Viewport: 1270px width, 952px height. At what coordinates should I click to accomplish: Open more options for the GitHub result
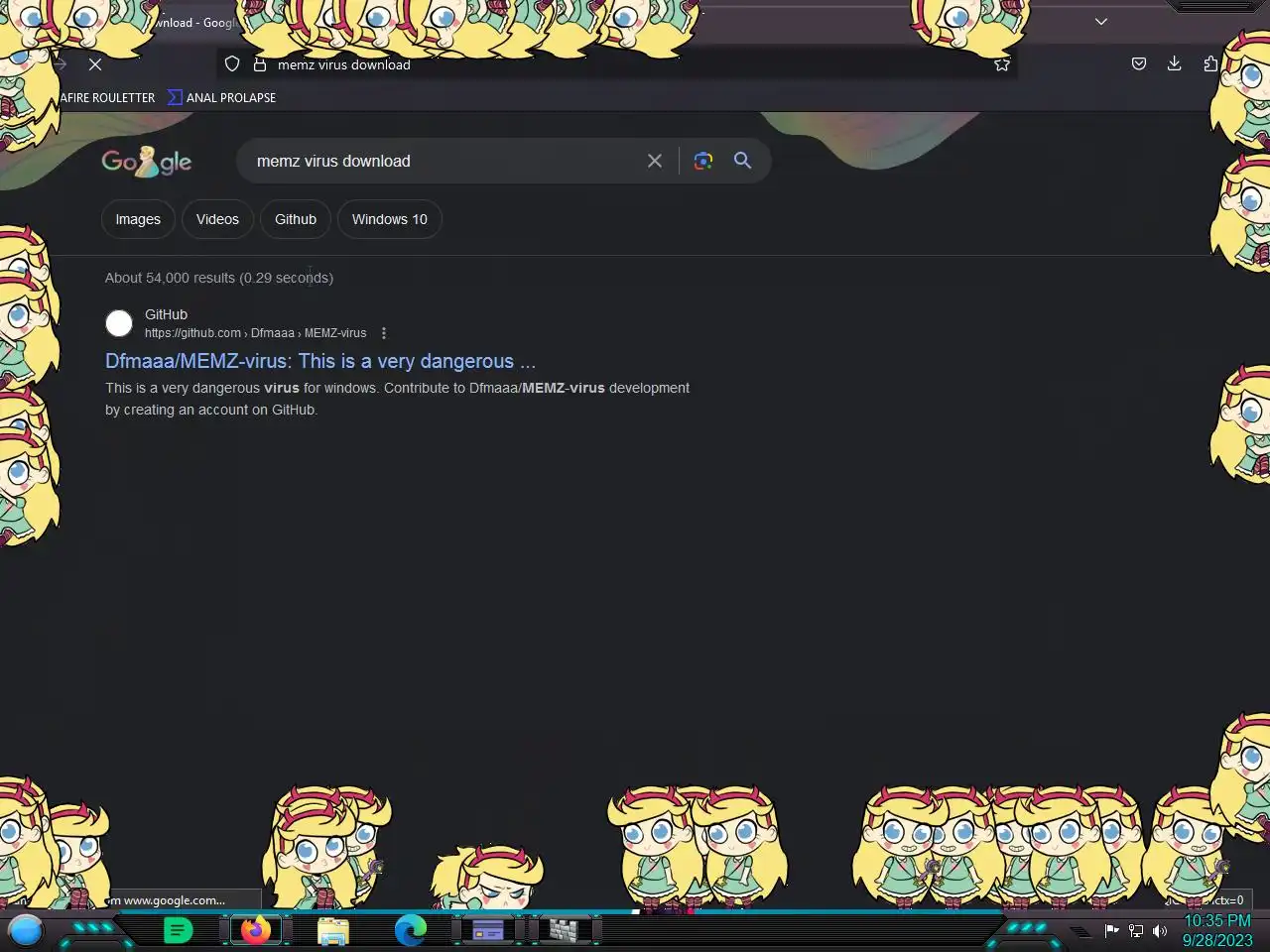click(384, 333)
